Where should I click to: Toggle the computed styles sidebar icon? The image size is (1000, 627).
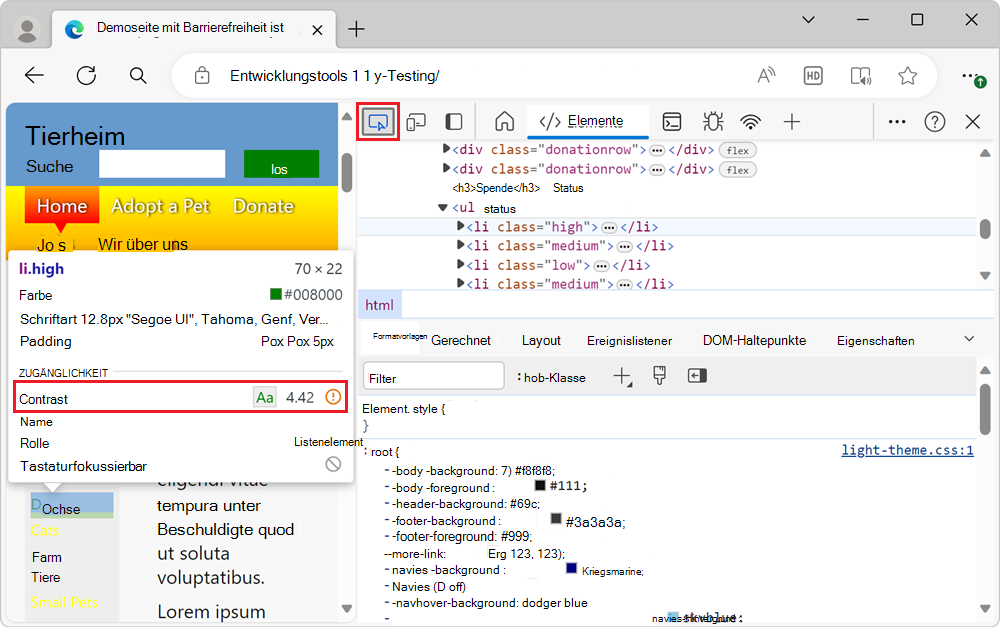[697, 376]
